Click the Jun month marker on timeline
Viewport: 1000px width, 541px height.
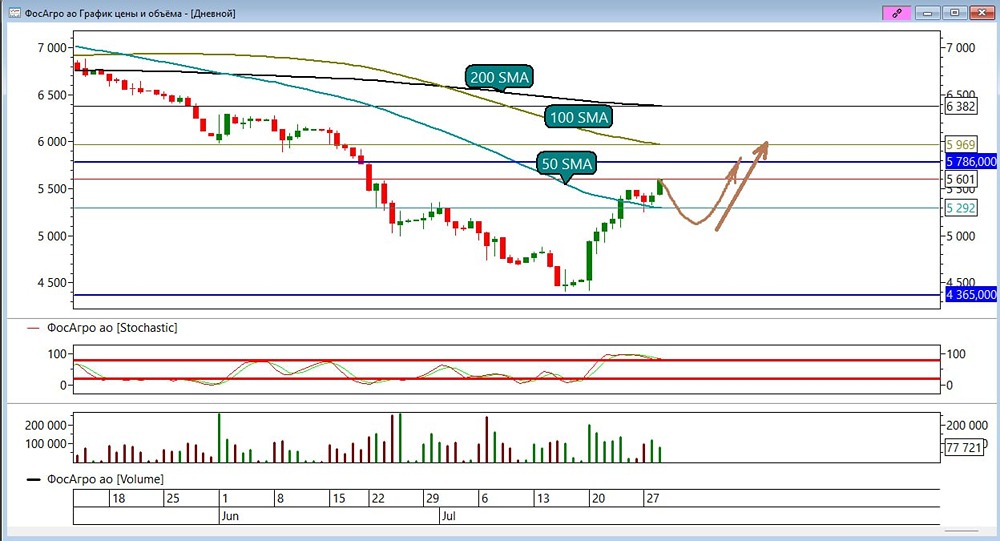pyautogui.click(x=230, y=515)
